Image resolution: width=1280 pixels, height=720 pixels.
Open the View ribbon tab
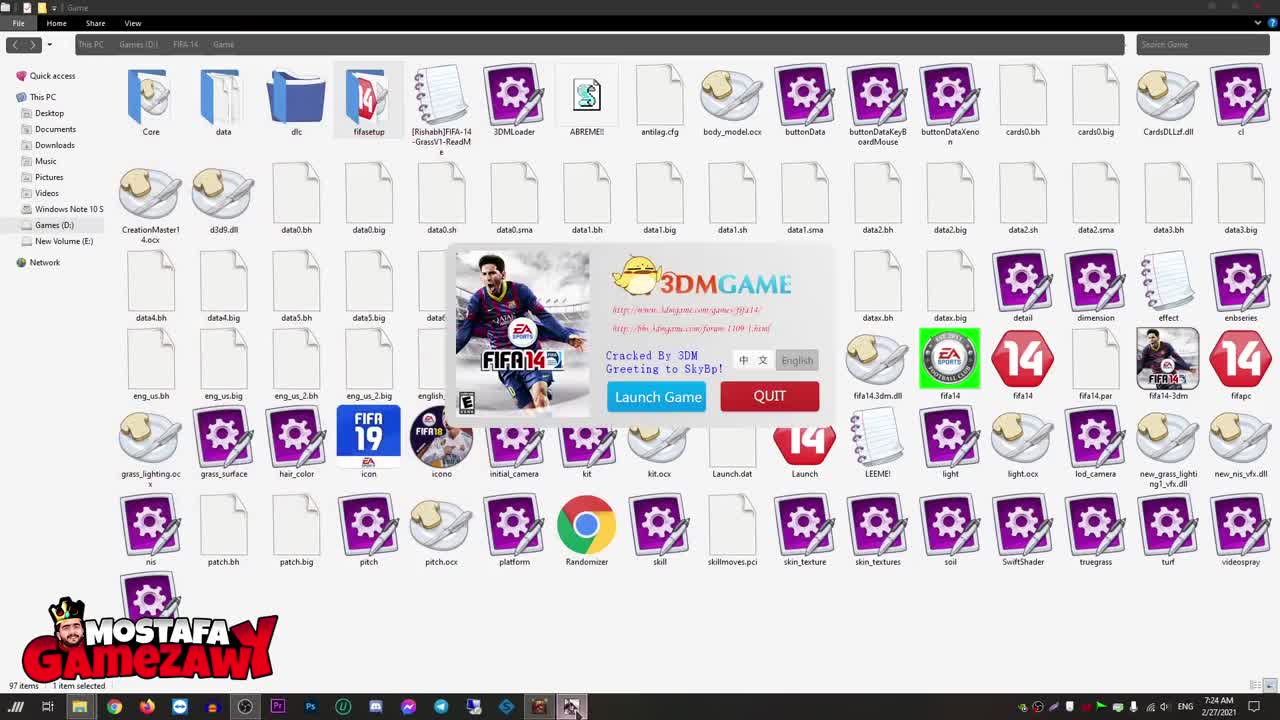click(132, 23)
